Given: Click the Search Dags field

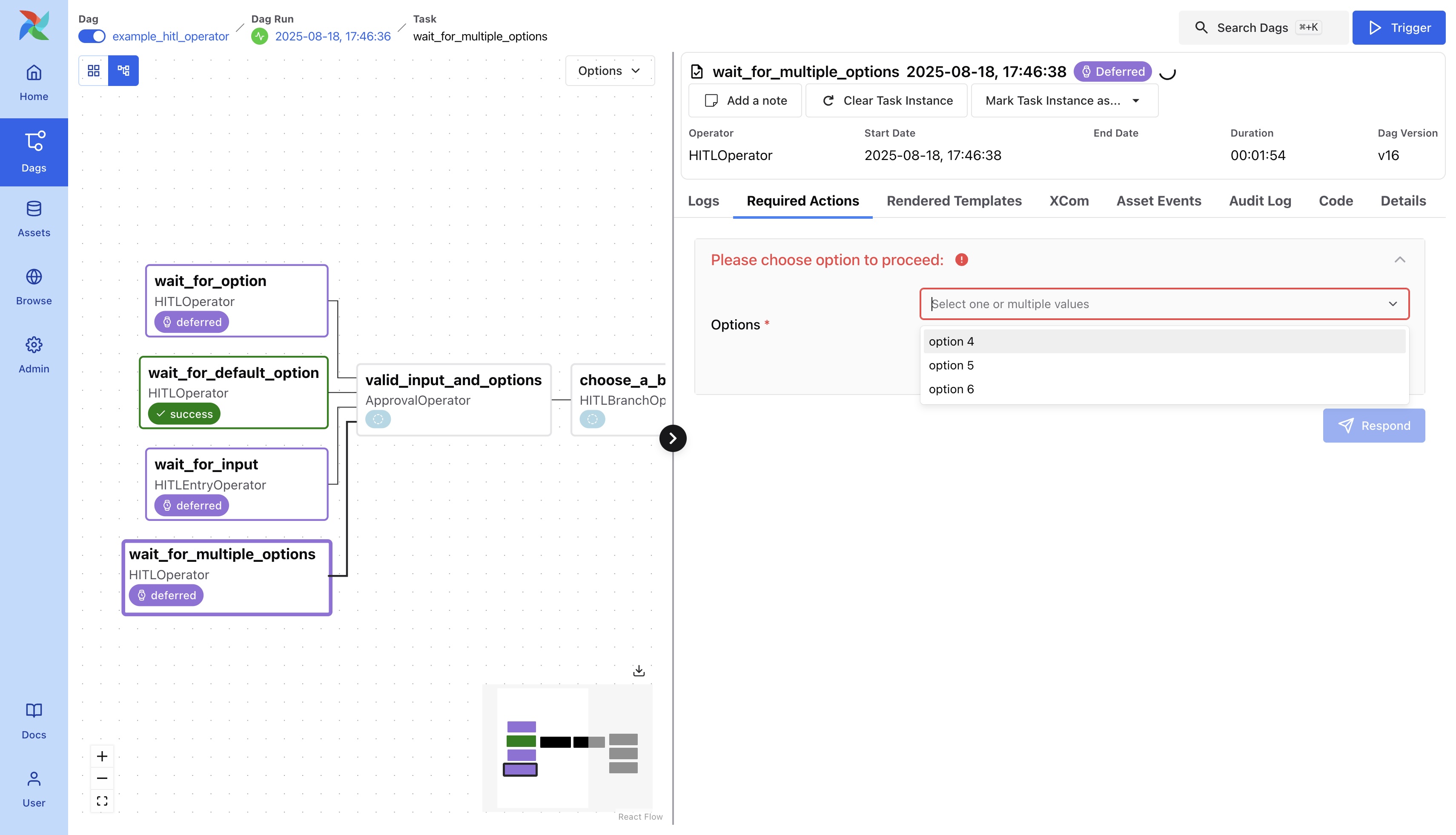Looking at the screenshot, I should [x=1263, y=28].
